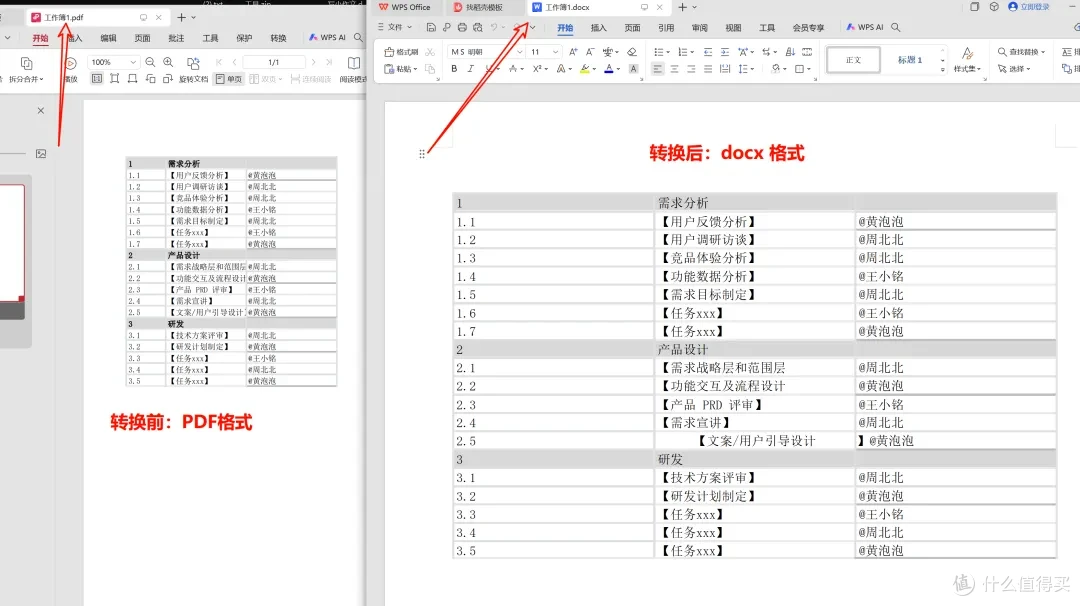Click the font color red A swatch

(609, 69)
